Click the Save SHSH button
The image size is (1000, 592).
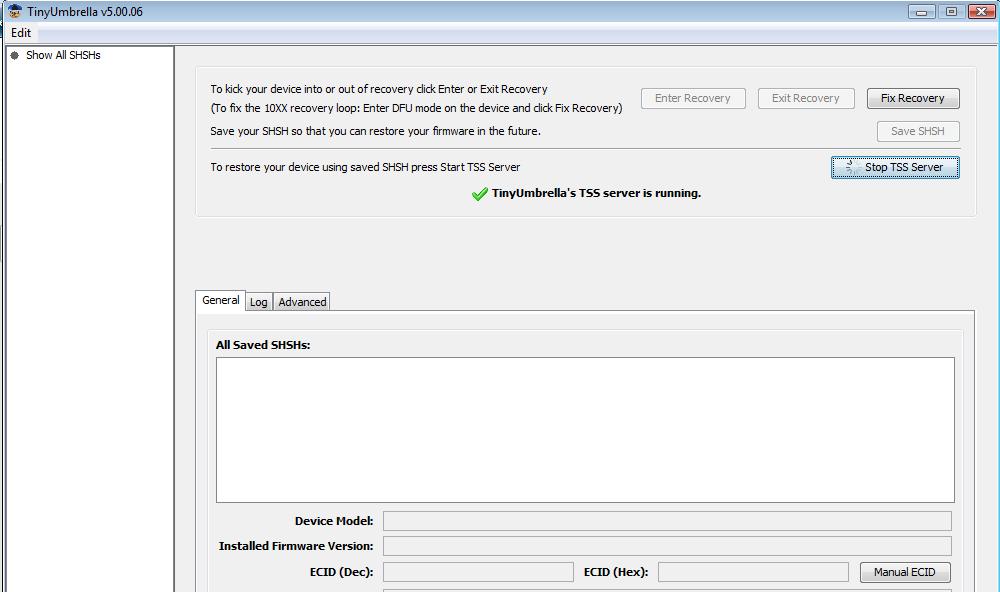click(x=918, y=131)
